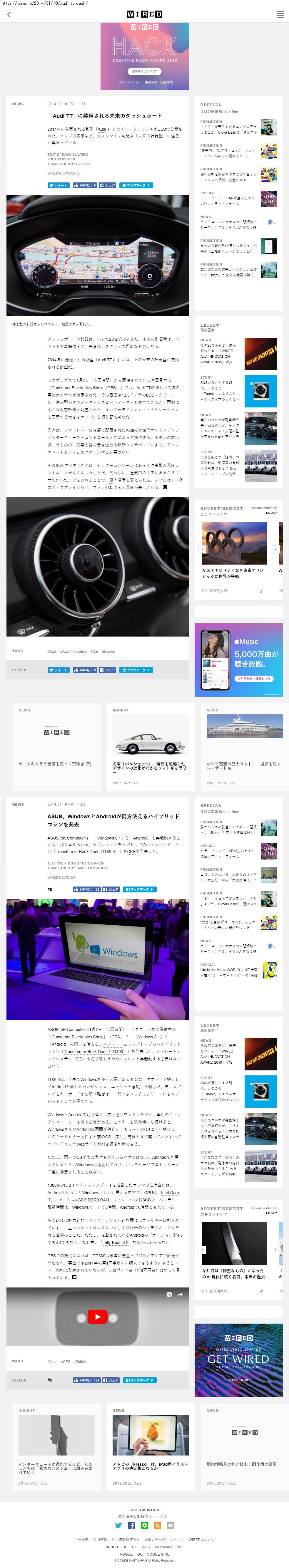Open the GET WIRED video banner
The width and height of the screenshot is (289, 1568).
(238, 1360)
